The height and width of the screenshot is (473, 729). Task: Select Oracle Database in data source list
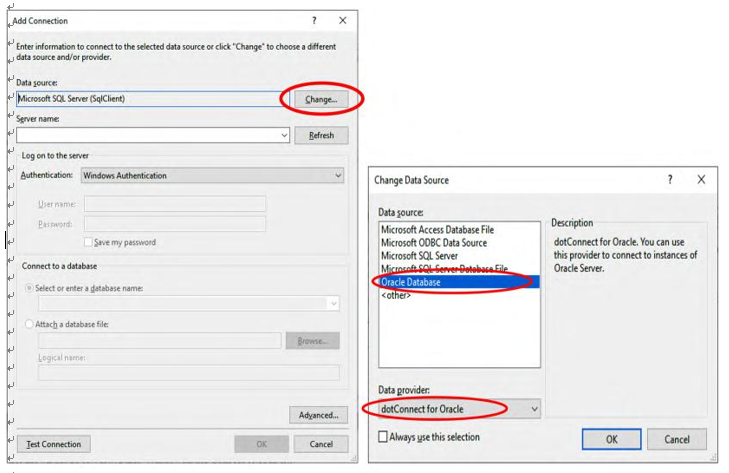pos(459,282)
